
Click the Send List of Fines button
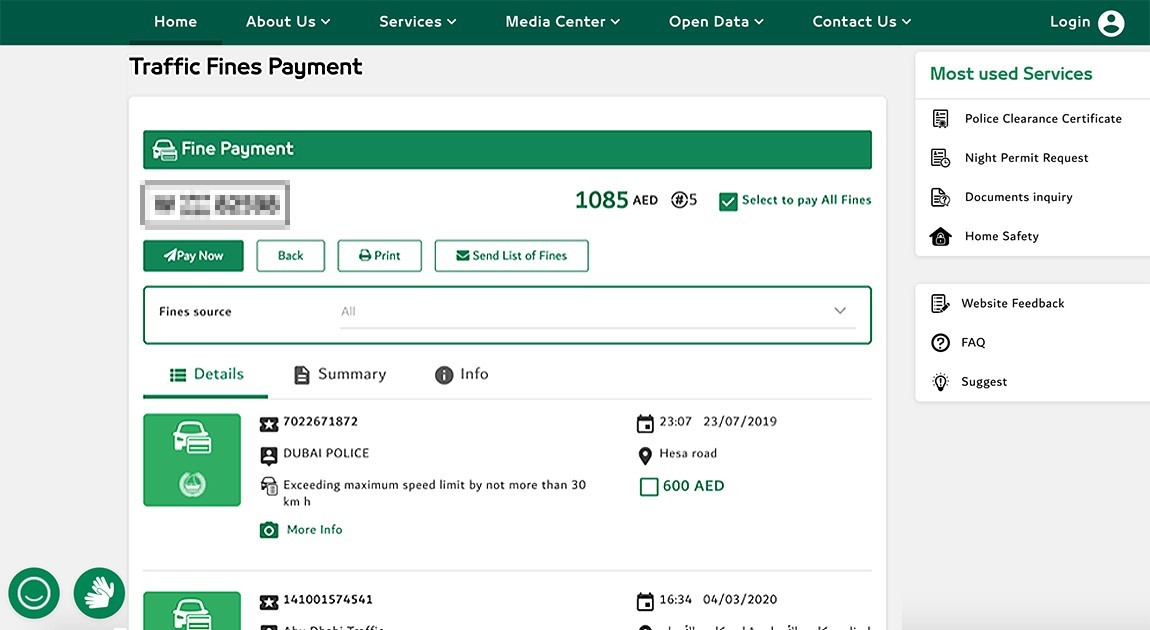tap(511, 256)
